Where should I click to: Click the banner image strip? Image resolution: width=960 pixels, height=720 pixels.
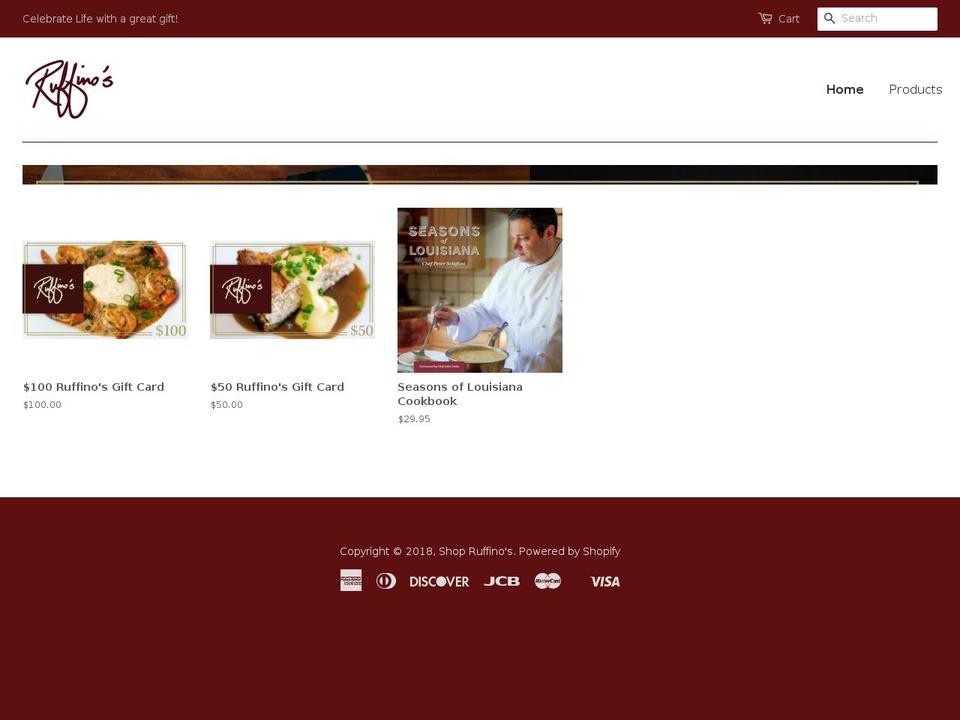(x=479, y=174)
